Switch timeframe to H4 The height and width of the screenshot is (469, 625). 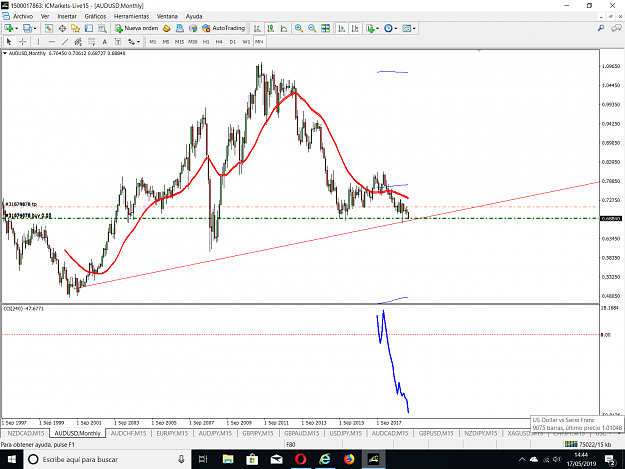(219, 41)
